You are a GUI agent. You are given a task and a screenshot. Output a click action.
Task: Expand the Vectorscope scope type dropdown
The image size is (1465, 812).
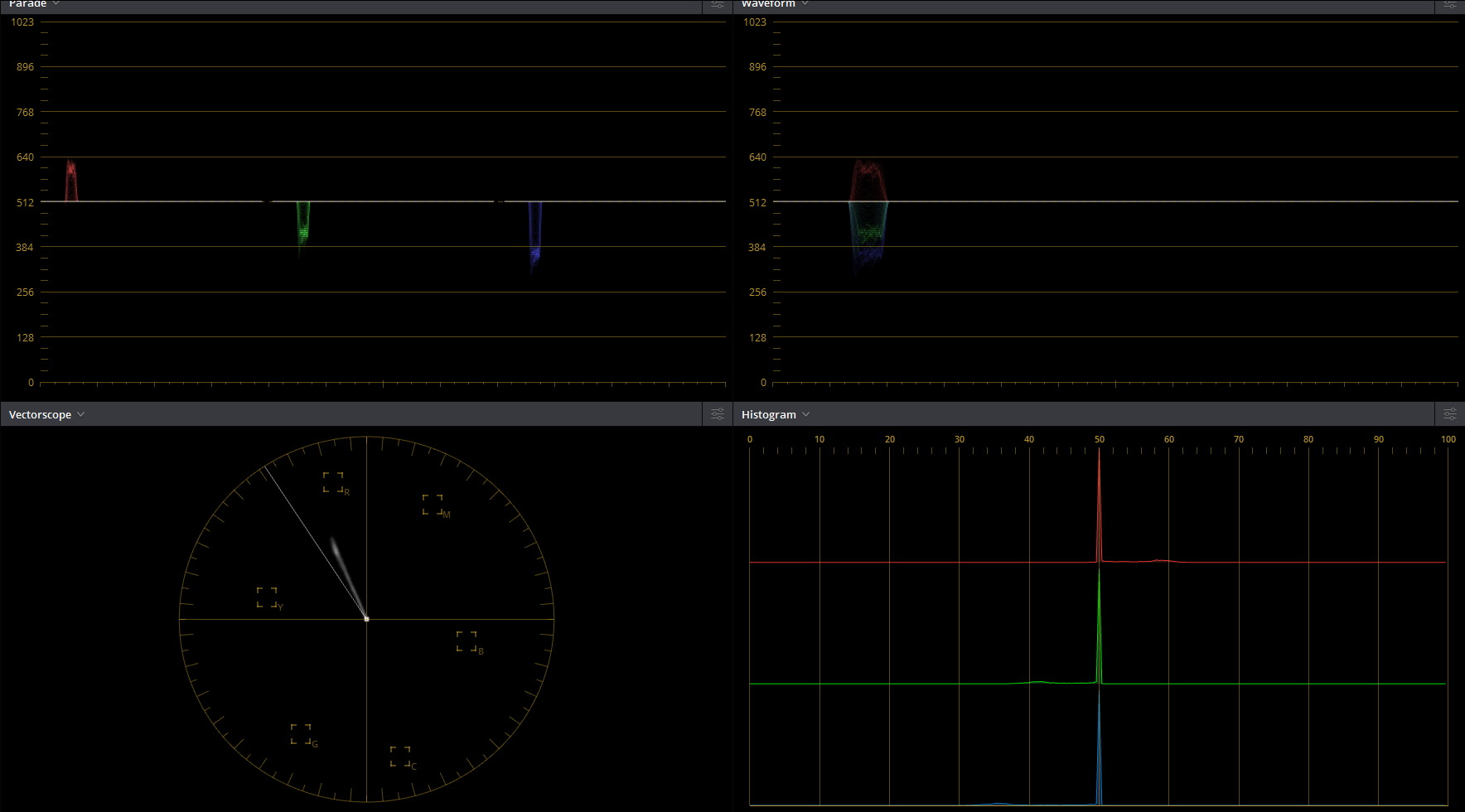point(80,414)
